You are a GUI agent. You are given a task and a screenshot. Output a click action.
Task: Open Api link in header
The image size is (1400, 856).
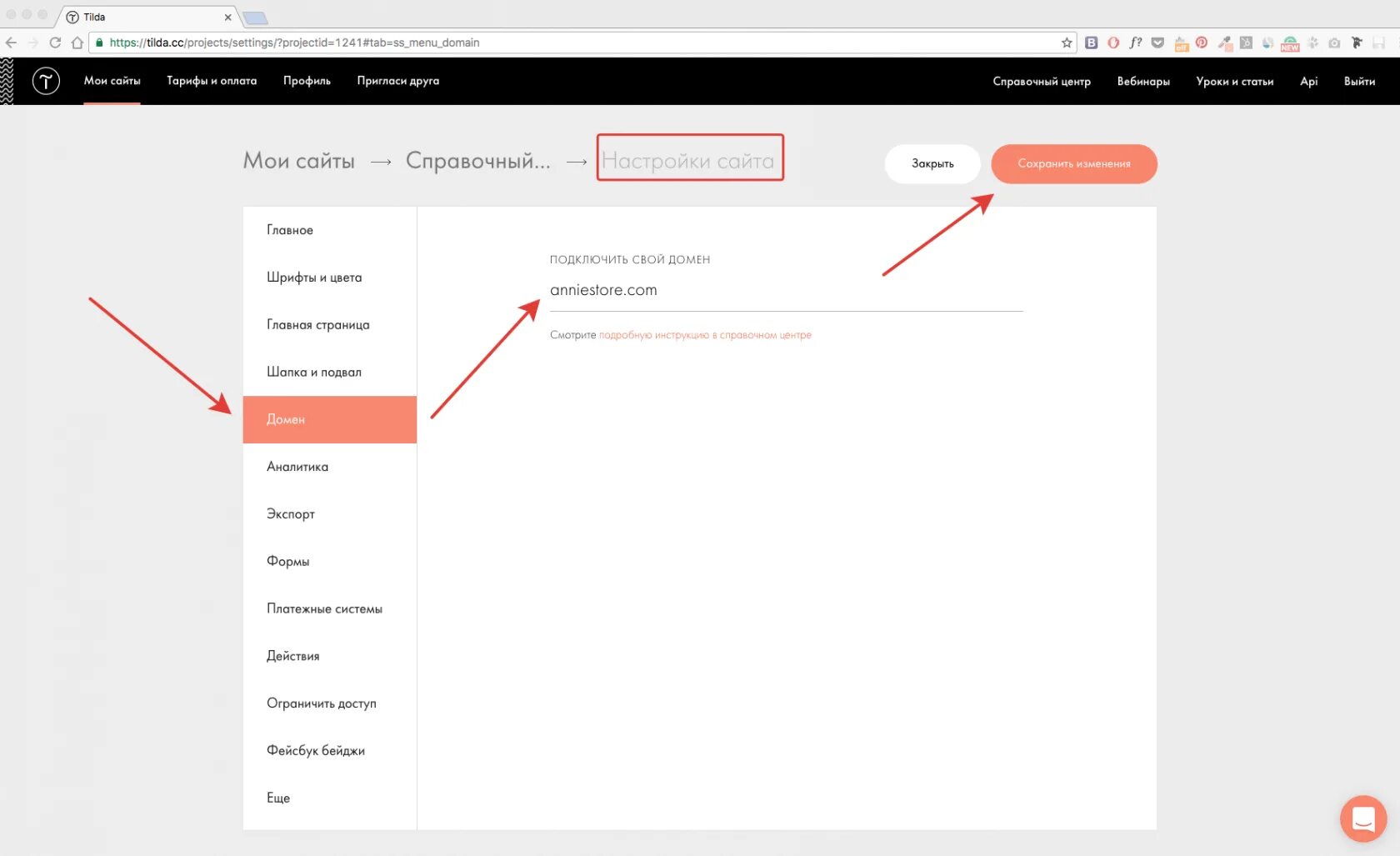click(x=1308, y=81)
